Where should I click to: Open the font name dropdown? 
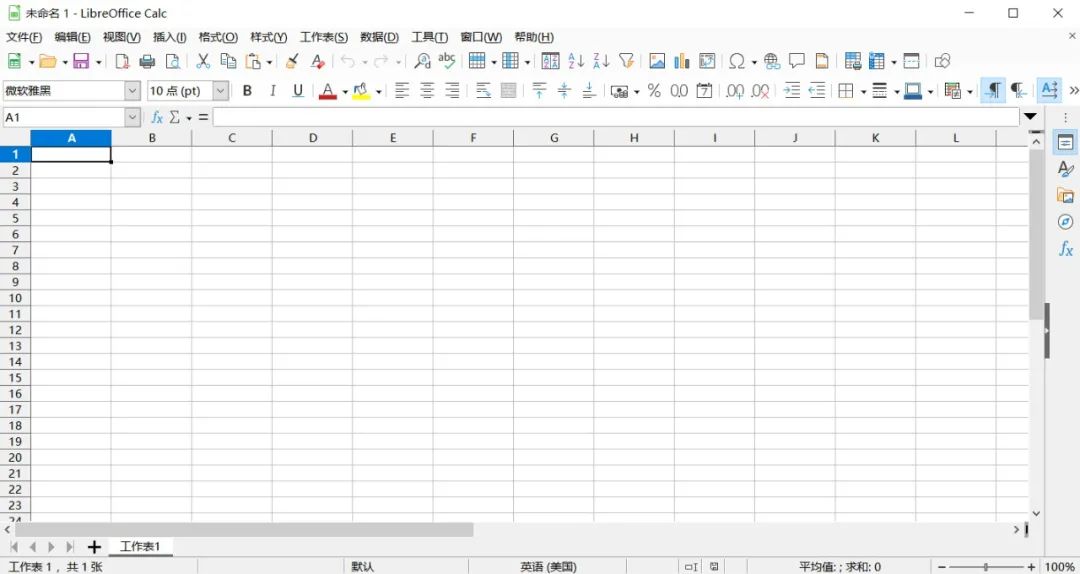[x=132, y=90]
